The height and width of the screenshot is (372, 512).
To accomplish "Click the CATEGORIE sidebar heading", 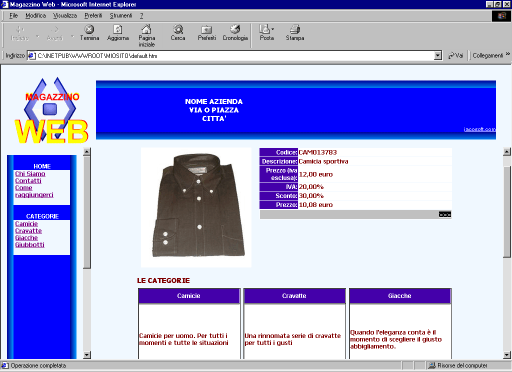I will (42, 216).
